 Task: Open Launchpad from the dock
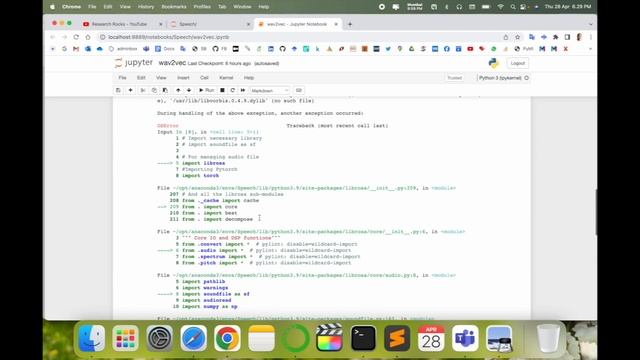[126, 338]
